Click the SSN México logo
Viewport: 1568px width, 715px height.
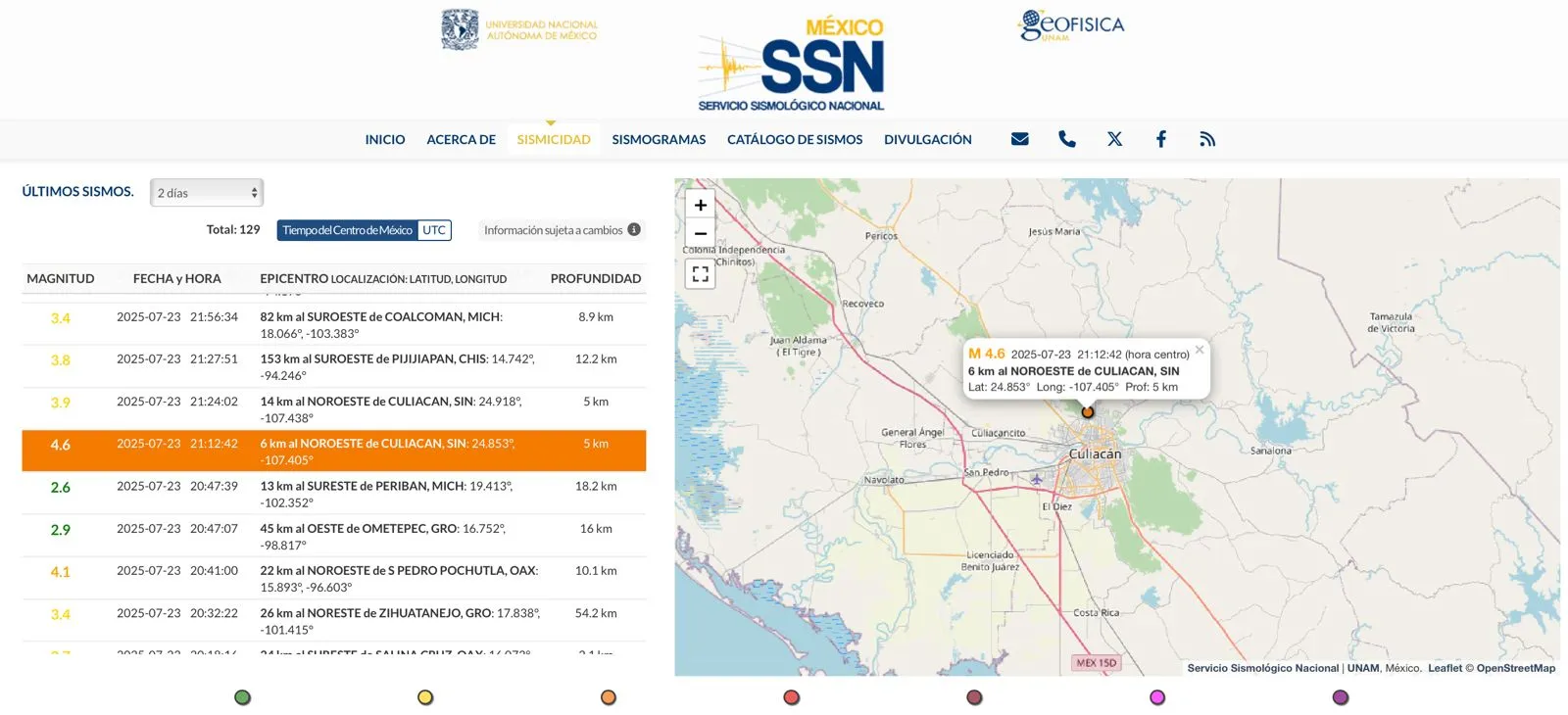click(x=792, y=65)
